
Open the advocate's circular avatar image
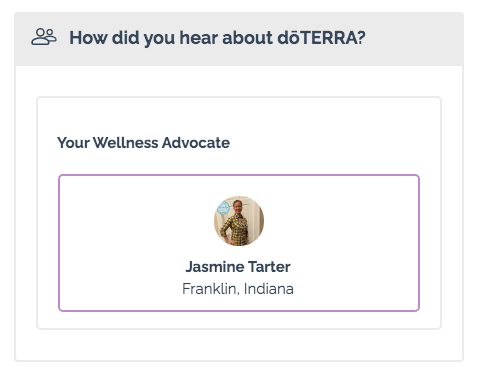pyautogui.click(x=239, y=221)
